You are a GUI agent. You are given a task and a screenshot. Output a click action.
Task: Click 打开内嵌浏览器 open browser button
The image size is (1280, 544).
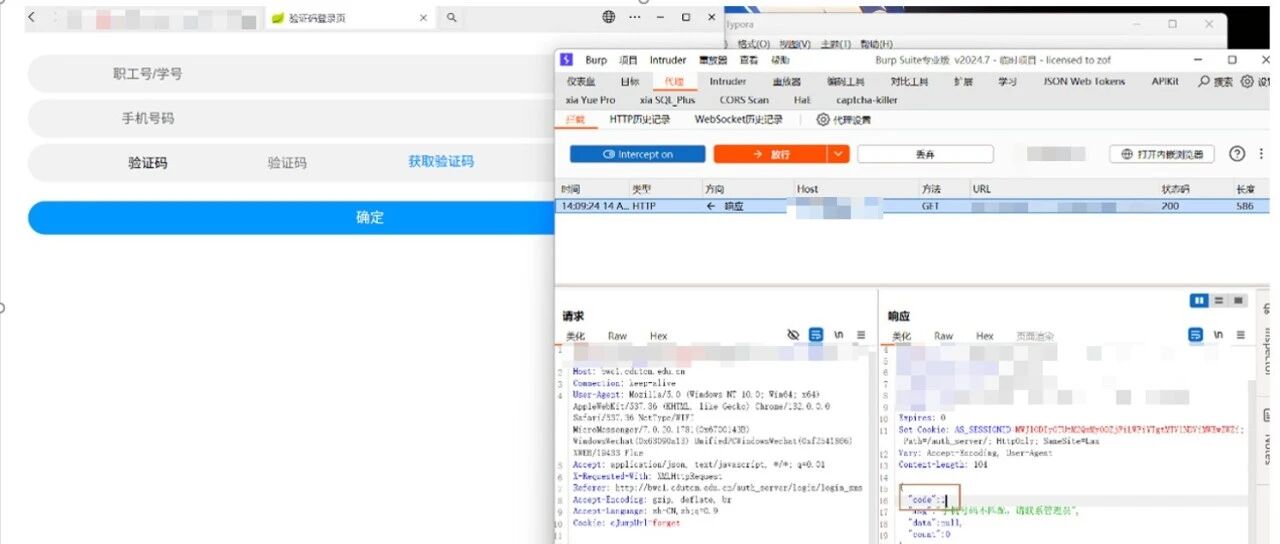coord(1162,154)
